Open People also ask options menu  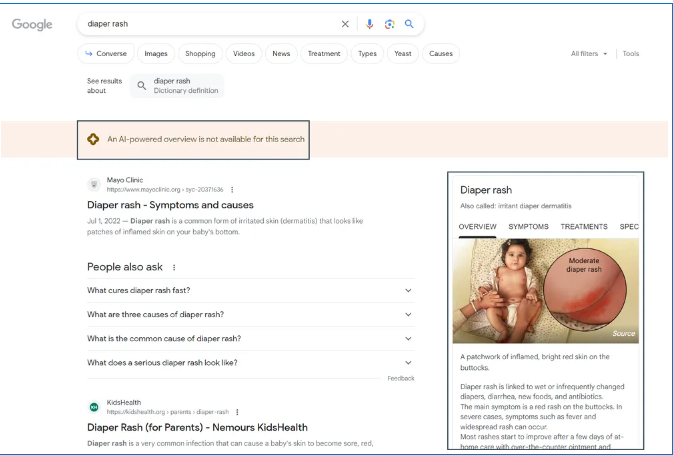174,267
